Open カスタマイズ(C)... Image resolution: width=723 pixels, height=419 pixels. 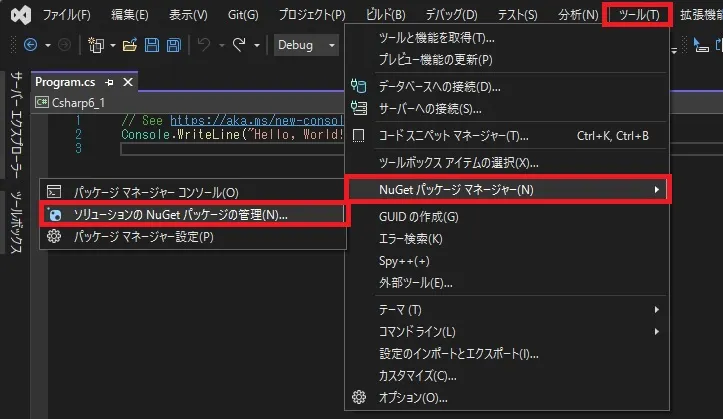(507, 376)
